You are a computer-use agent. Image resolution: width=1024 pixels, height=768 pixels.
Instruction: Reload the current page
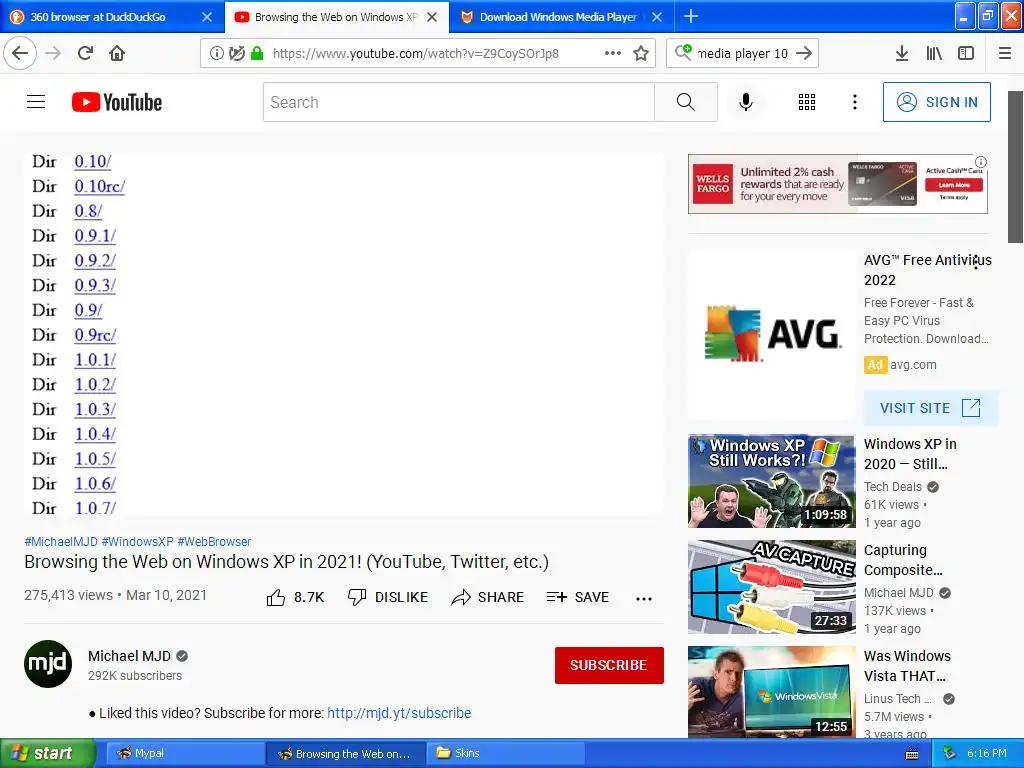point(85,53)
